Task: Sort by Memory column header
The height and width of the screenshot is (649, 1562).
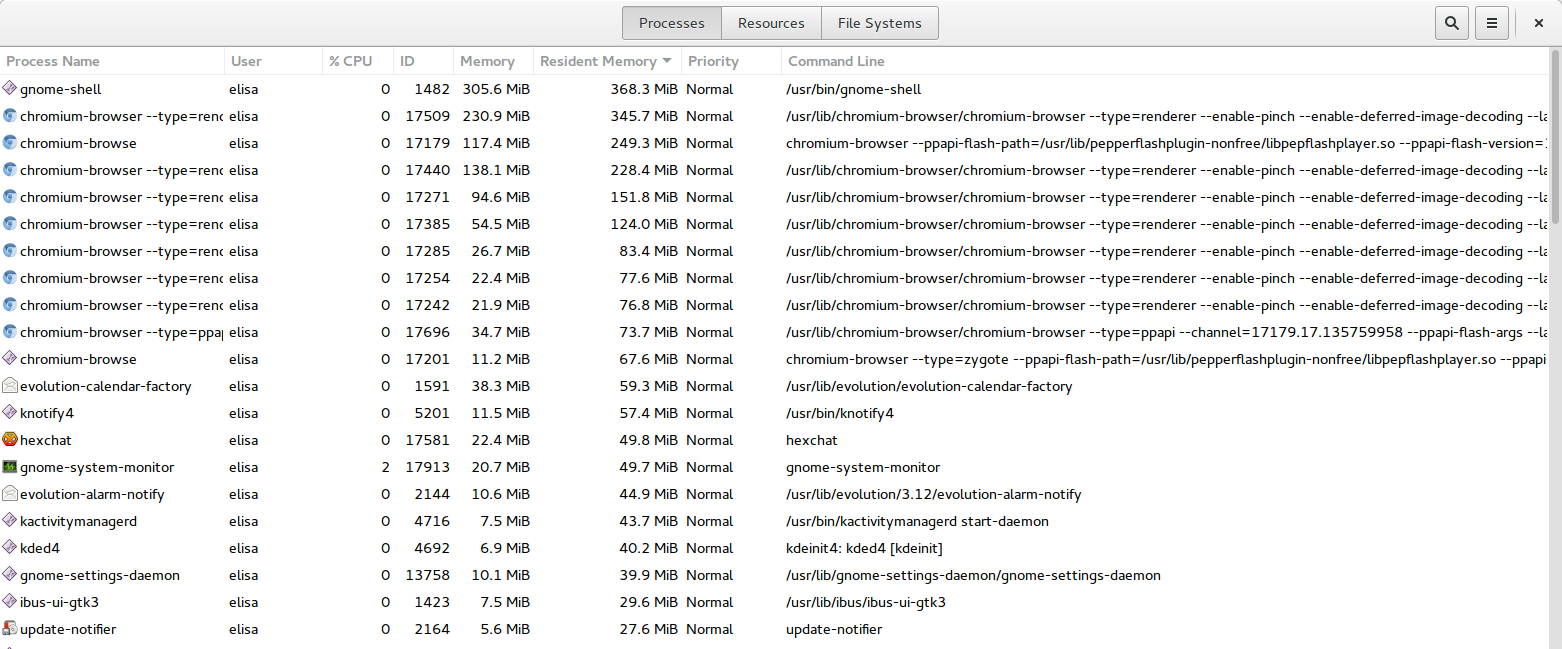Action: click(x=493, y=61)
